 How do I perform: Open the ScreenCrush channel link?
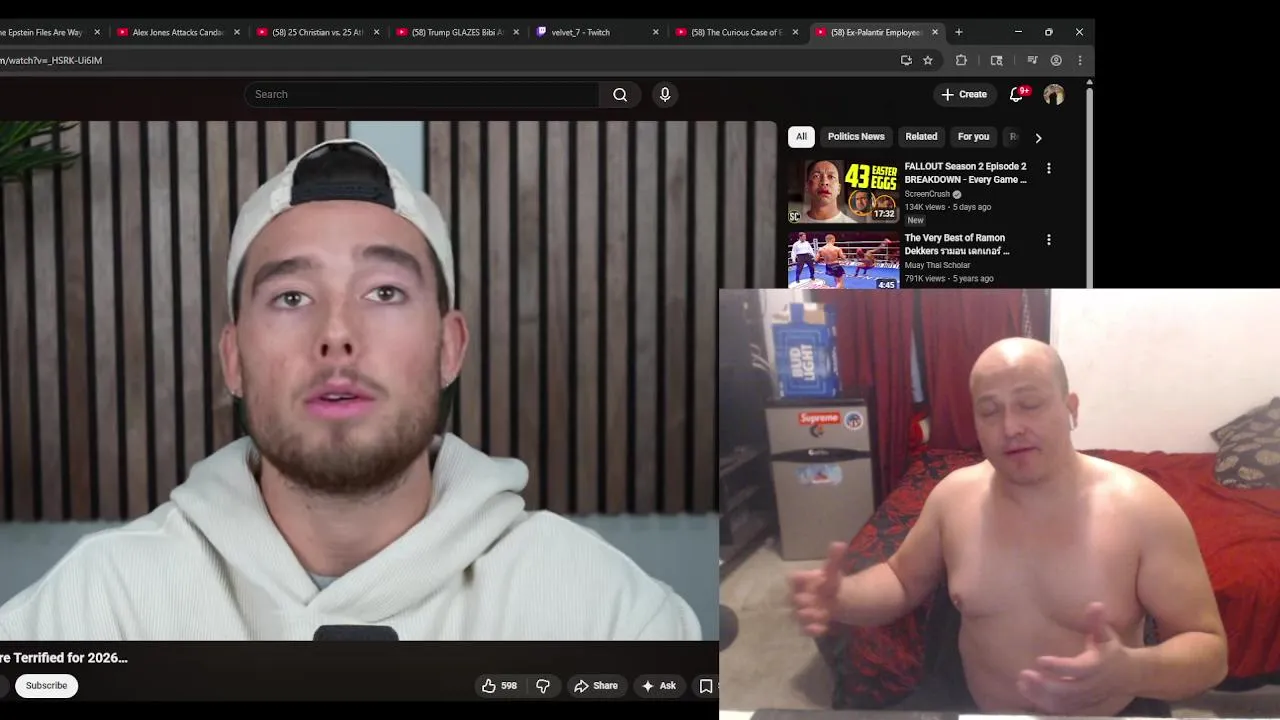pos(927,194)
